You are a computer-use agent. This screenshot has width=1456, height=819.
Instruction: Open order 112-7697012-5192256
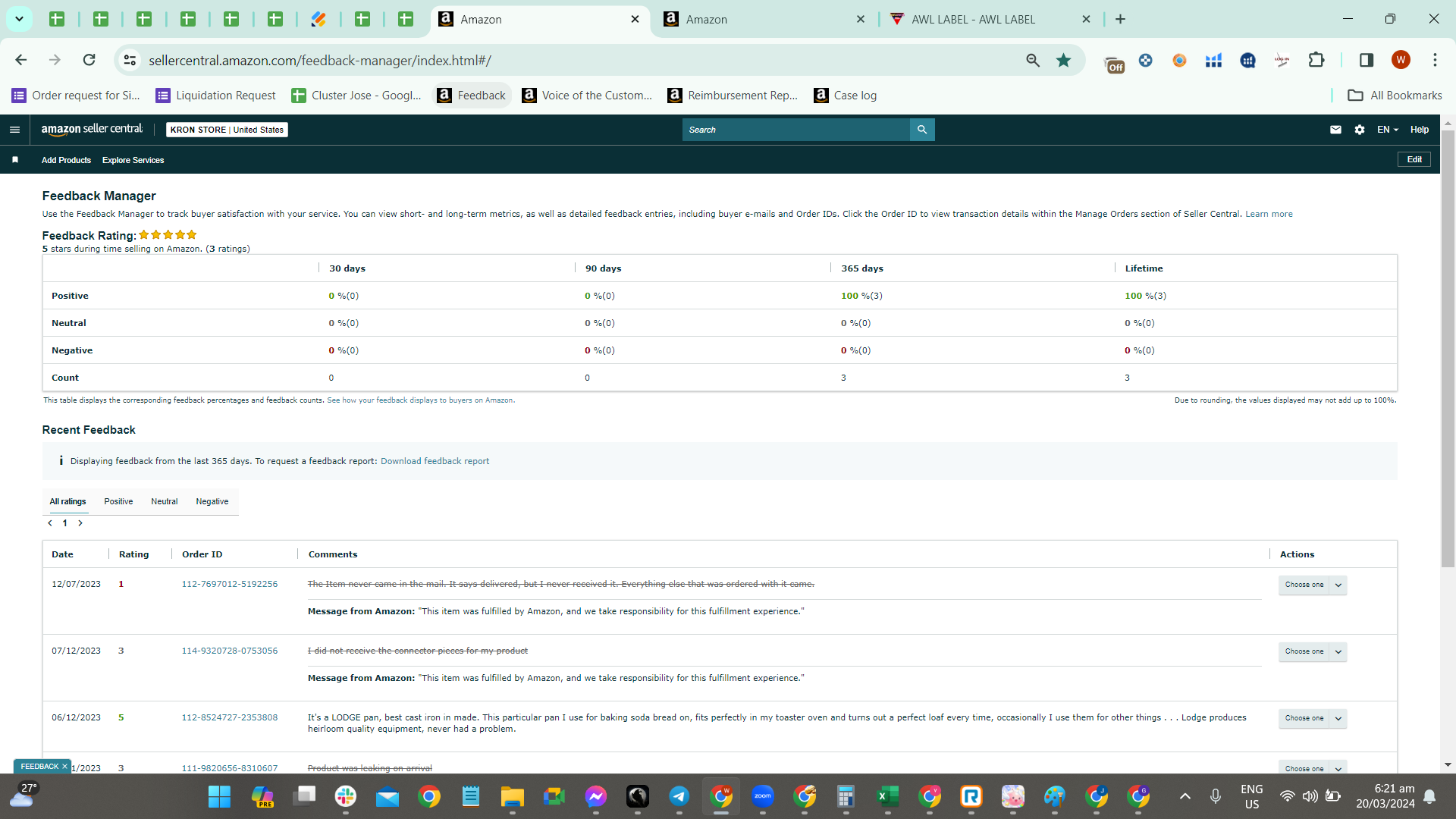pos(230,584)
